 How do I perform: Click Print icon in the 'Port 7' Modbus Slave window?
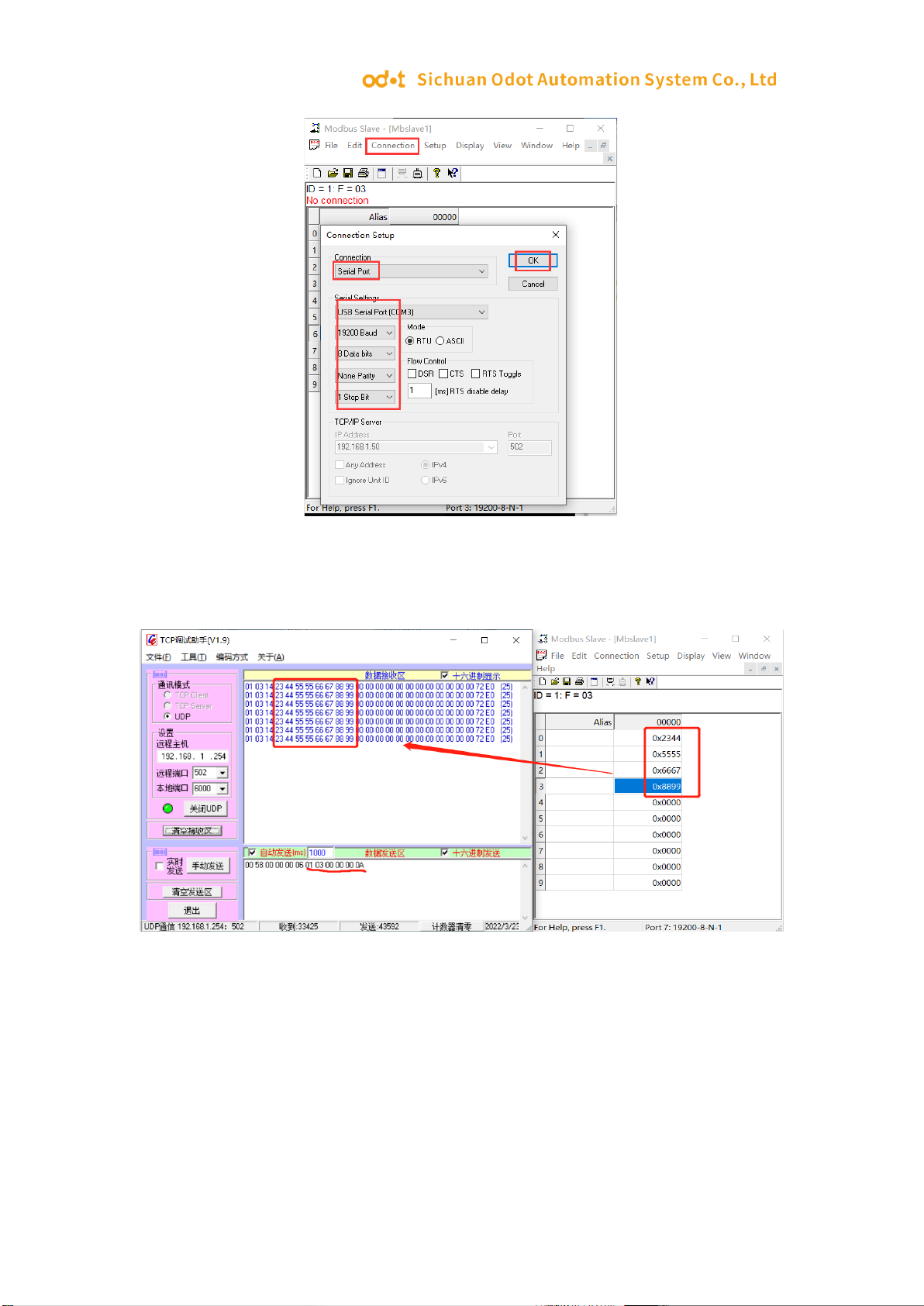(579, 681)
